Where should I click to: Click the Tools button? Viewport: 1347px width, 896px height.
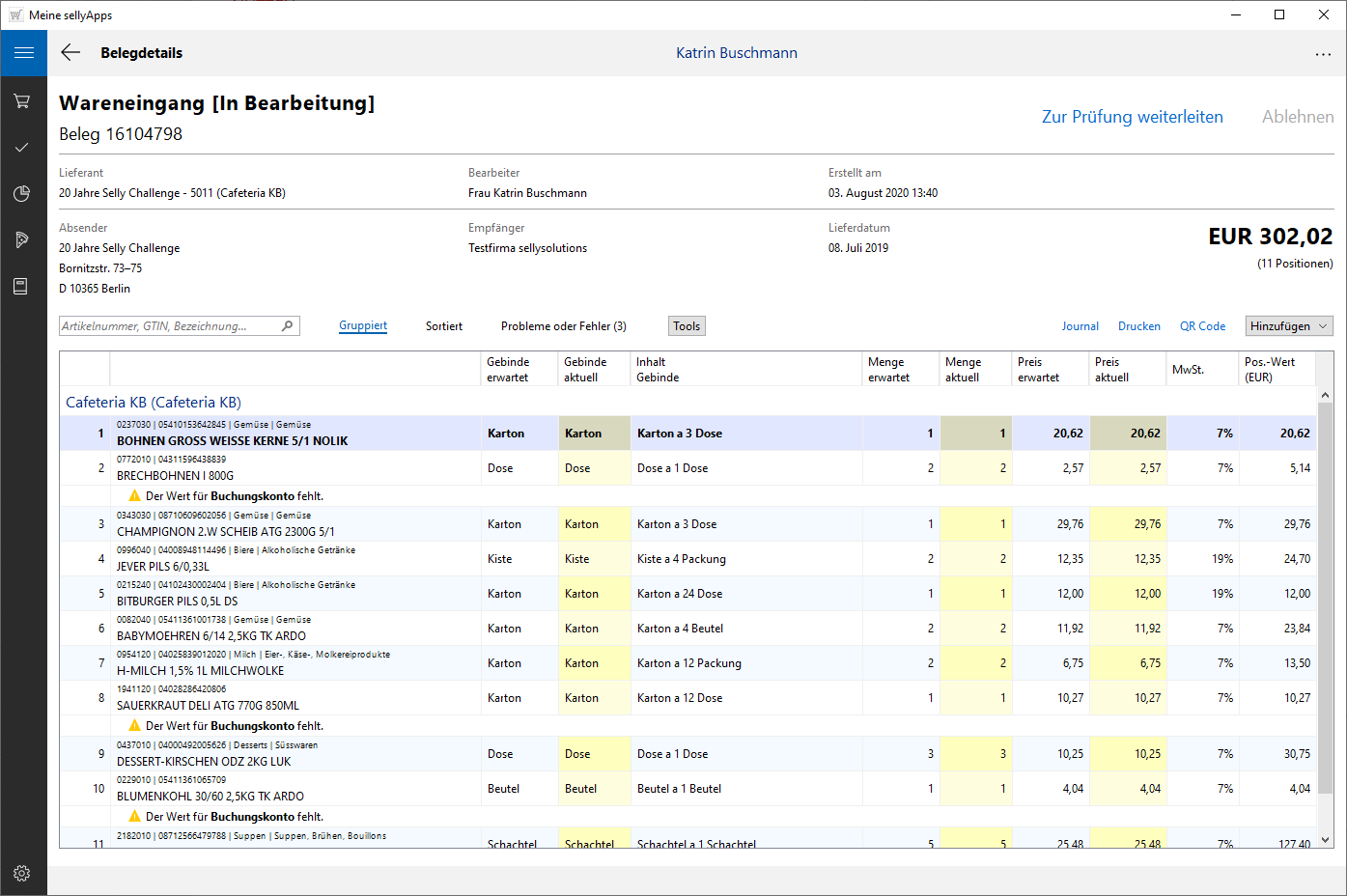point(687,326)
